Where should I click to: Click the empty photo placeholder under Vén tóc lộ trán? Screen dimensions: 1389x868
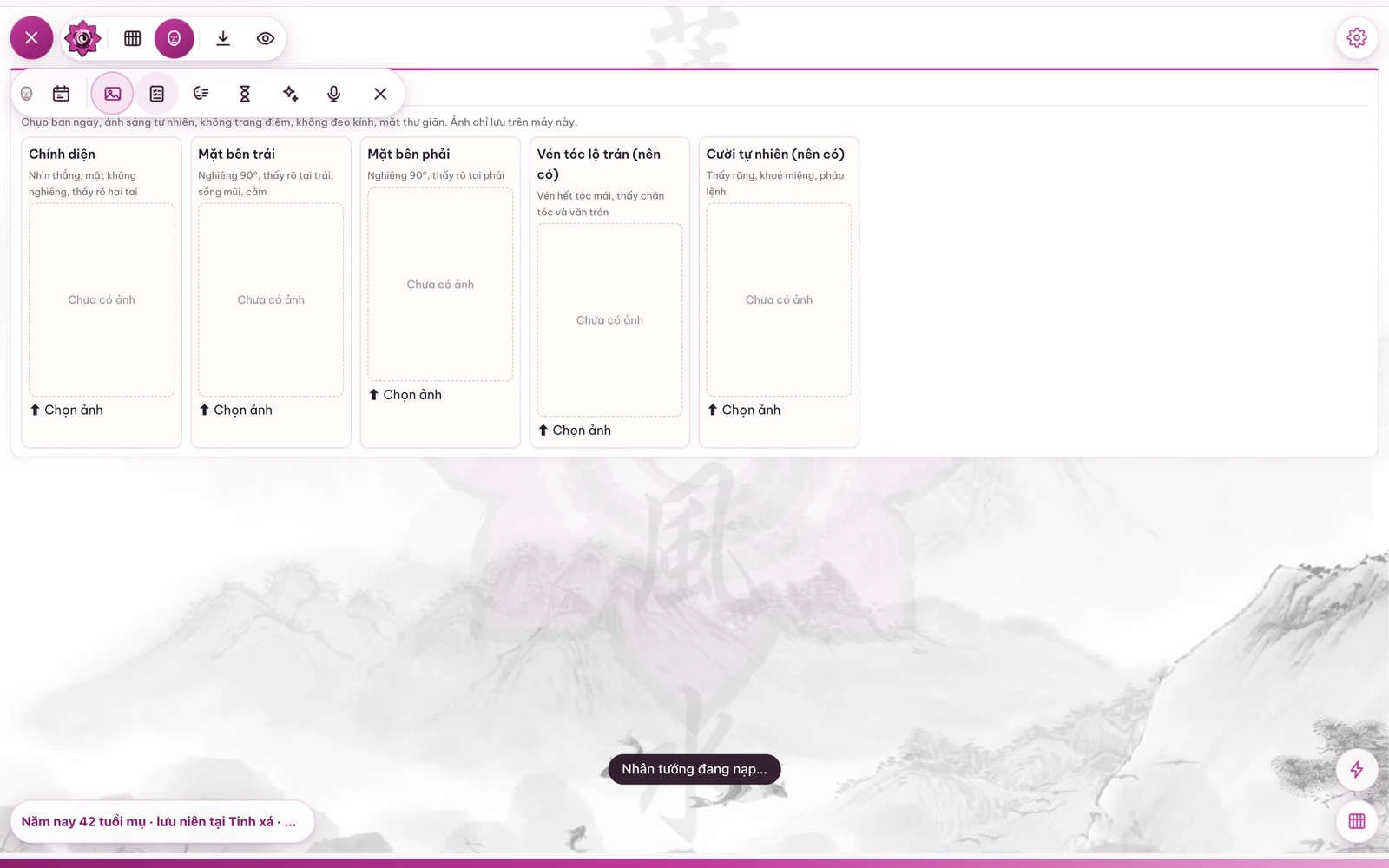point(609,320)
